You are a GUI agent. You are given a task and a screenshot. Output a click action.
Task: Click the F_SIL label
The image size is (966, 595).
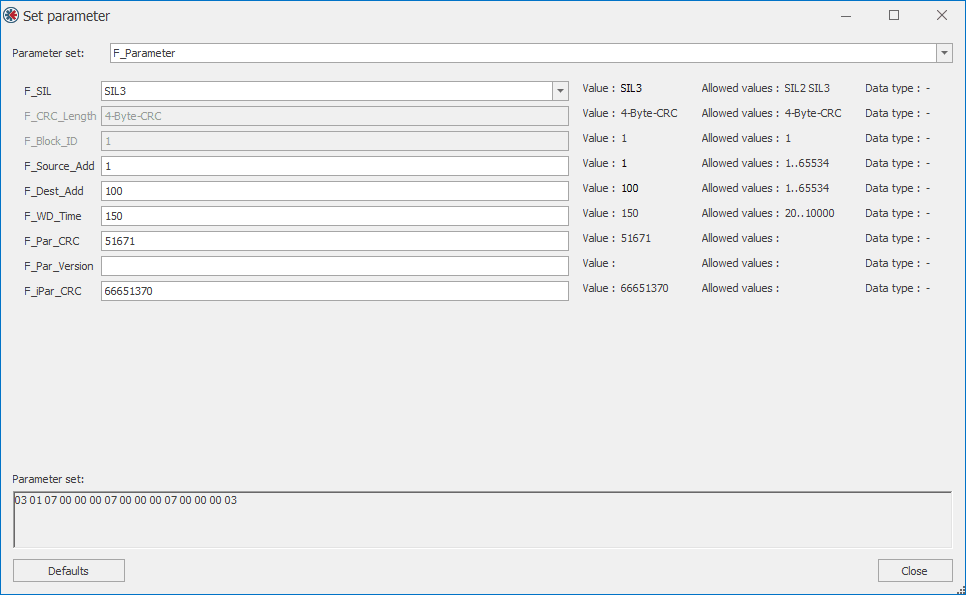coord(38,91)
